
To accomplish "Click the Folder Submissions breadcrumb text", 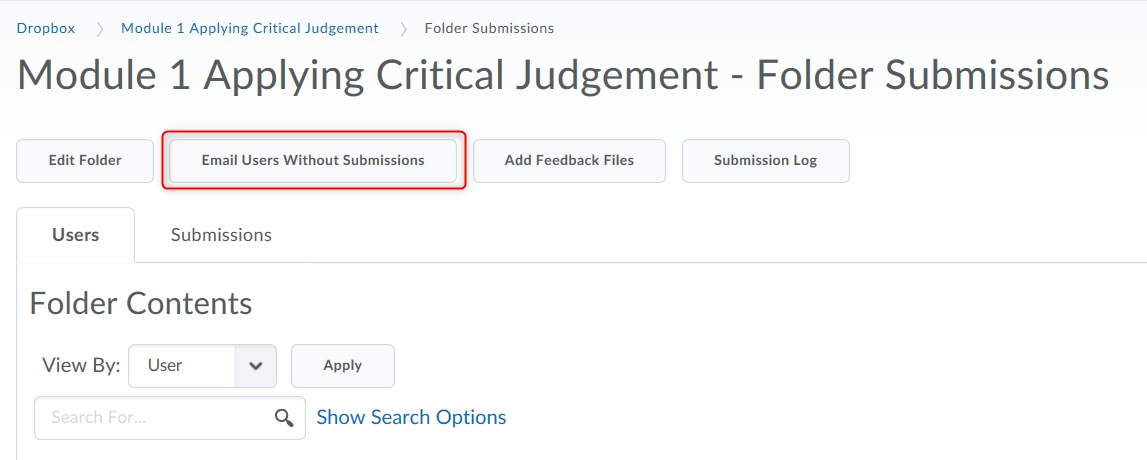I will point(489,28).
